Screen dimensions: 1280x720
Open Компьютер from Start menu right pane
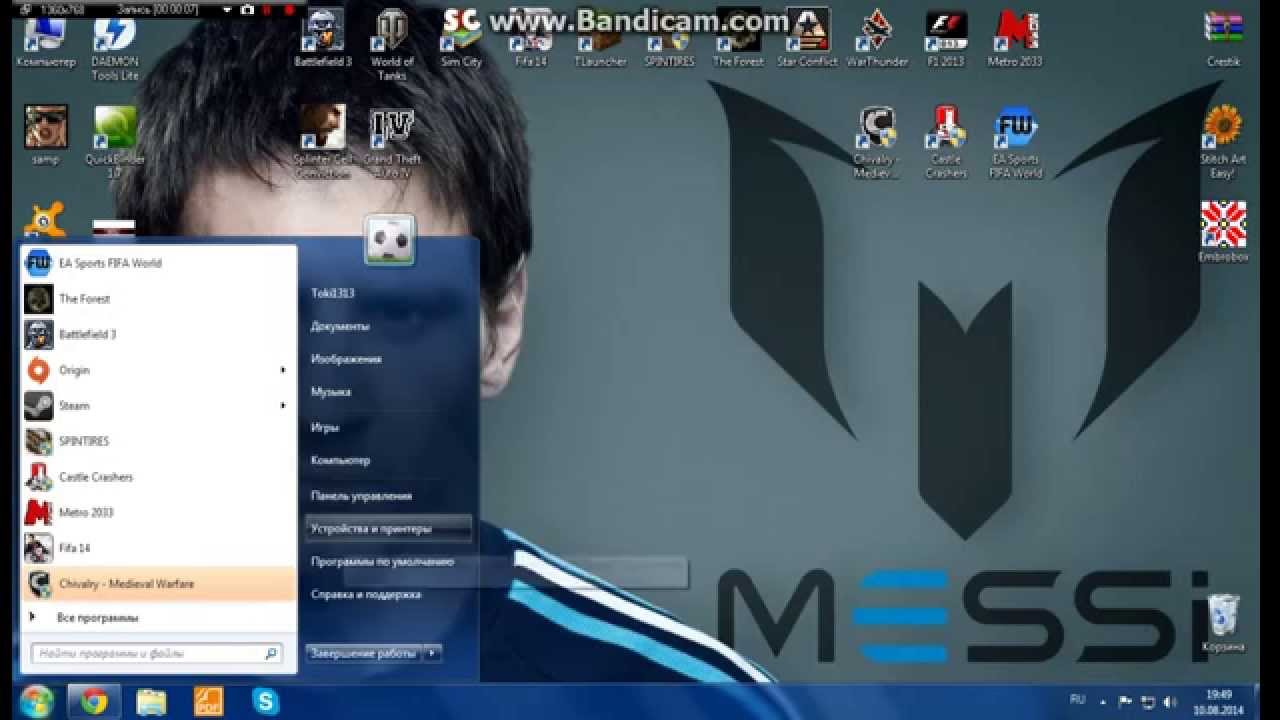coord(340,461)
